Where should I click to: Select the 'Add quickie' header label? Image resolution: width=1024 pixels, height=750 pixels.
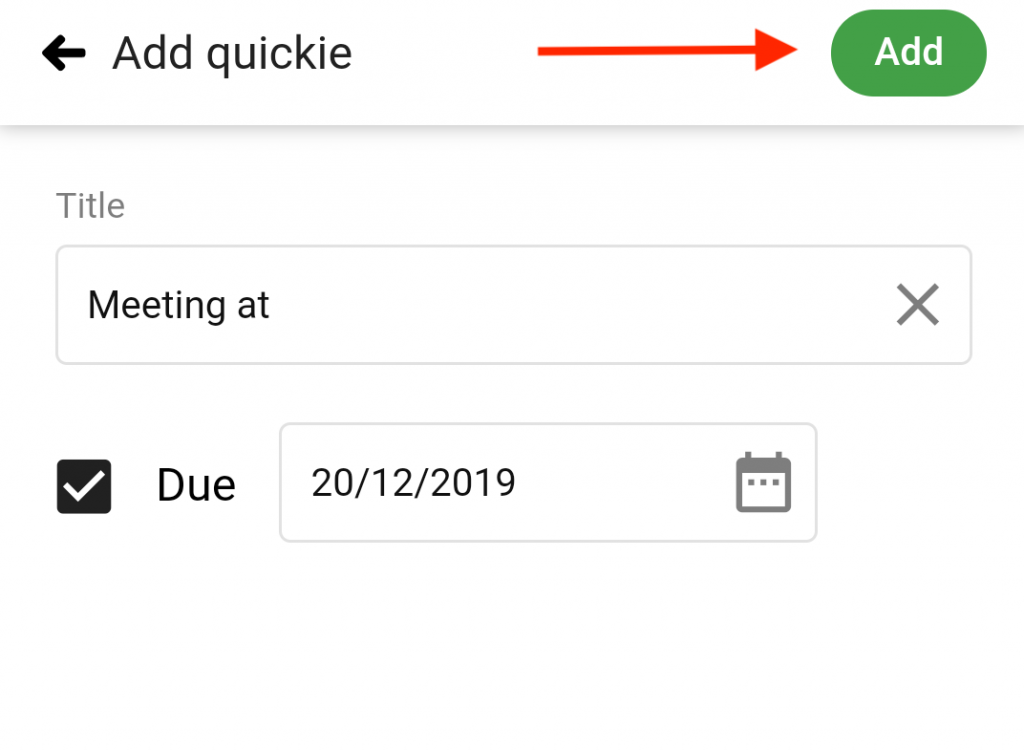[231, 53]
